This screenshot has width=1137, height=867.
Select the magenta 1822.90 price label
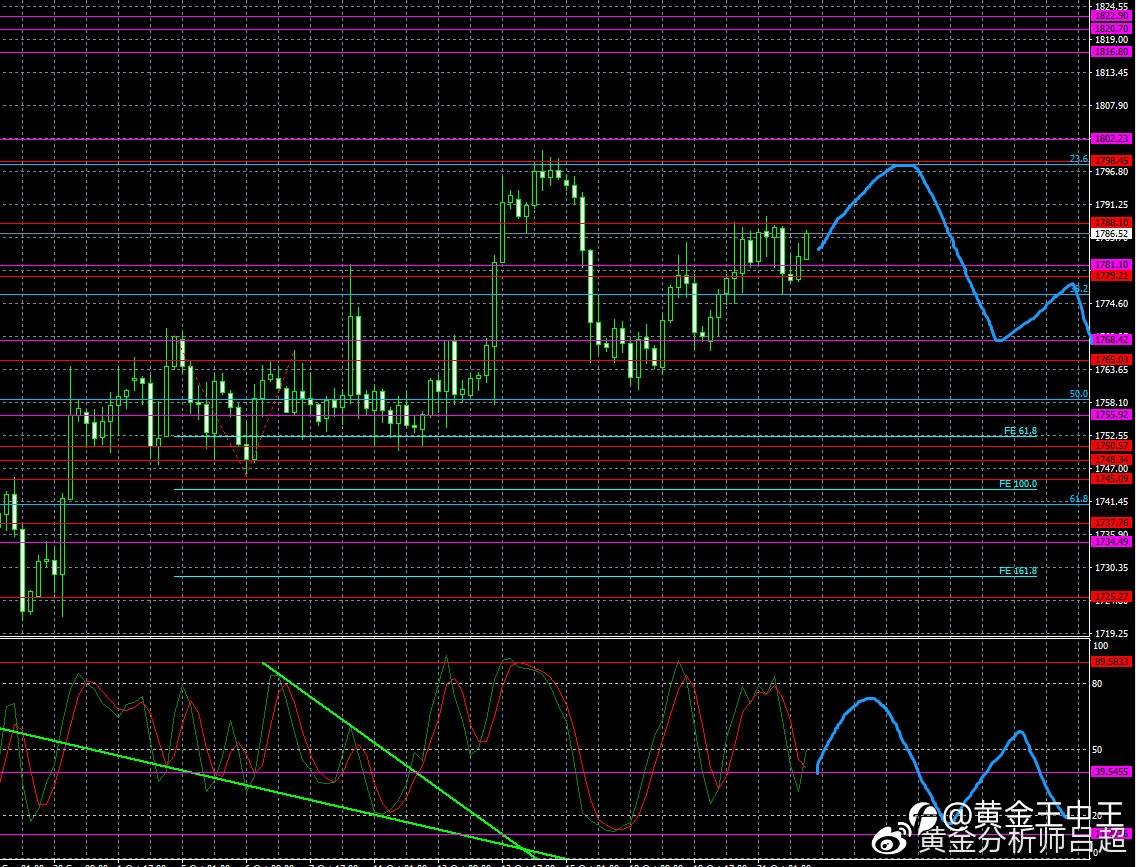pos(1111,16)
